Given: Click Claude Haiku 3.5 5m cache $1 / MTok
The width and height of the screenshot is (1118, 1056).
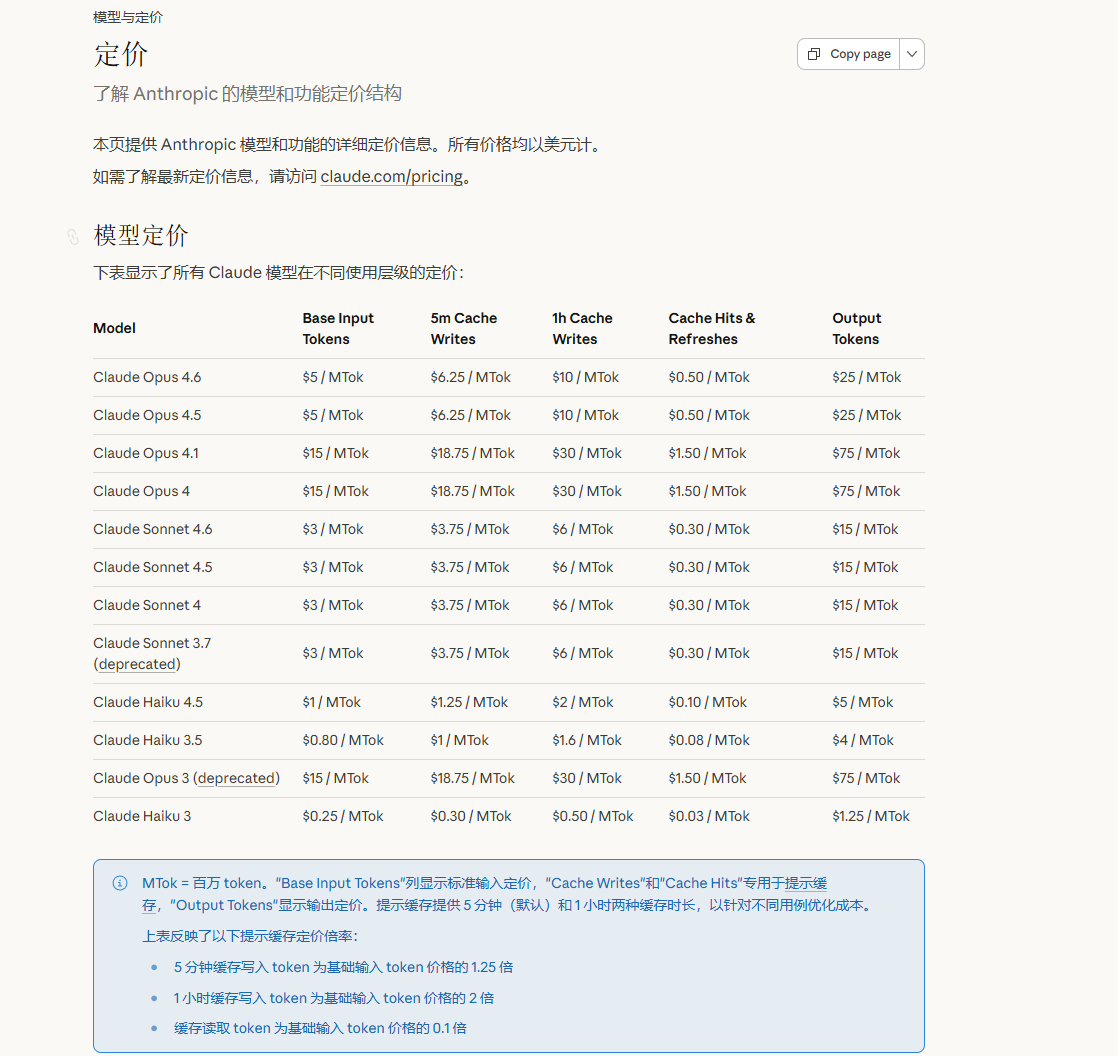Looking at the screenshot, I should pyautogui.click(x=459, y=740).
